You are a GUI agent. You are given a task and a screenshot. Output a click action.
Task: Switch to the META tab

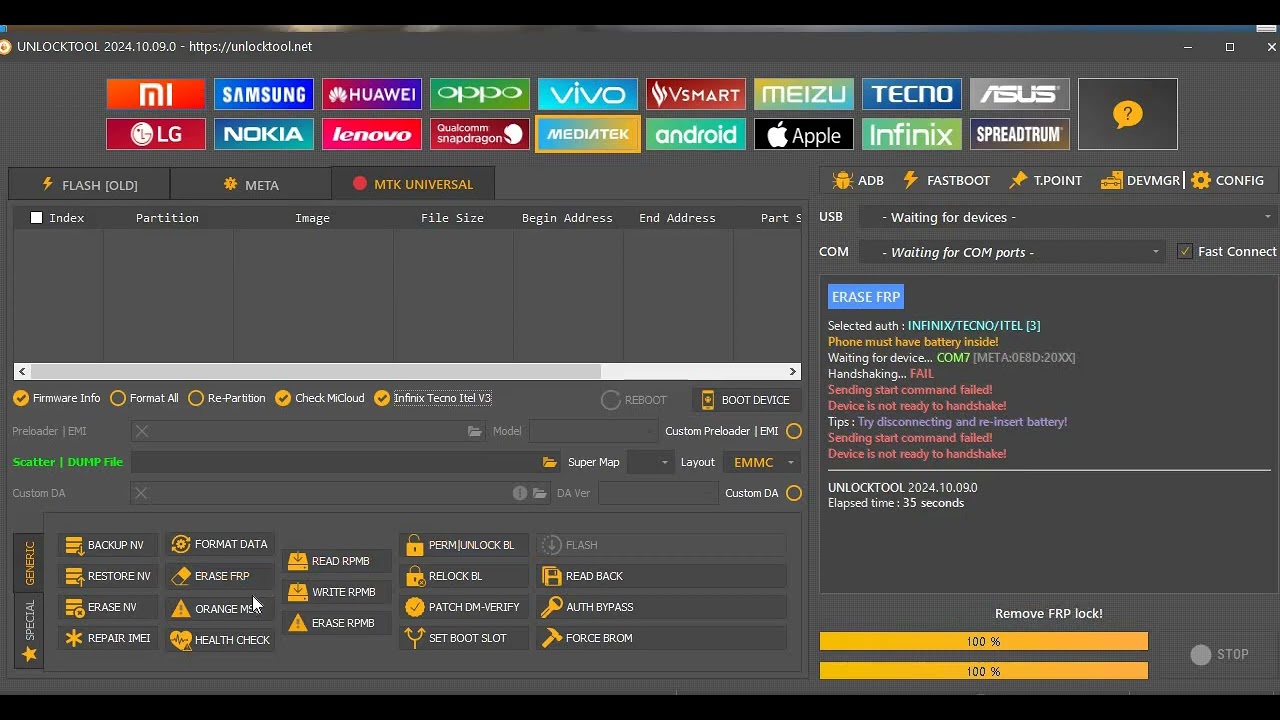pos(251,184)
